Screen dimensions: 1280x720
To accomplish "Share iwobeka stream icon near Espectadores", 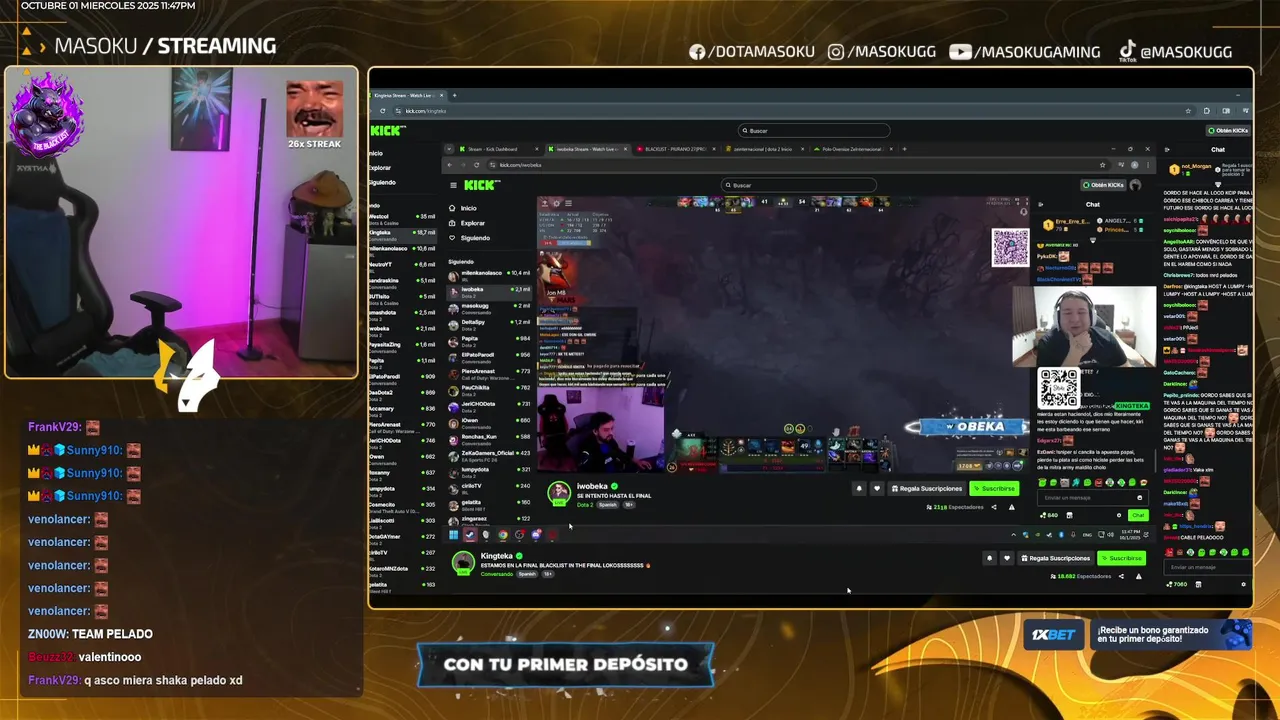I will [x=994, y=507].
